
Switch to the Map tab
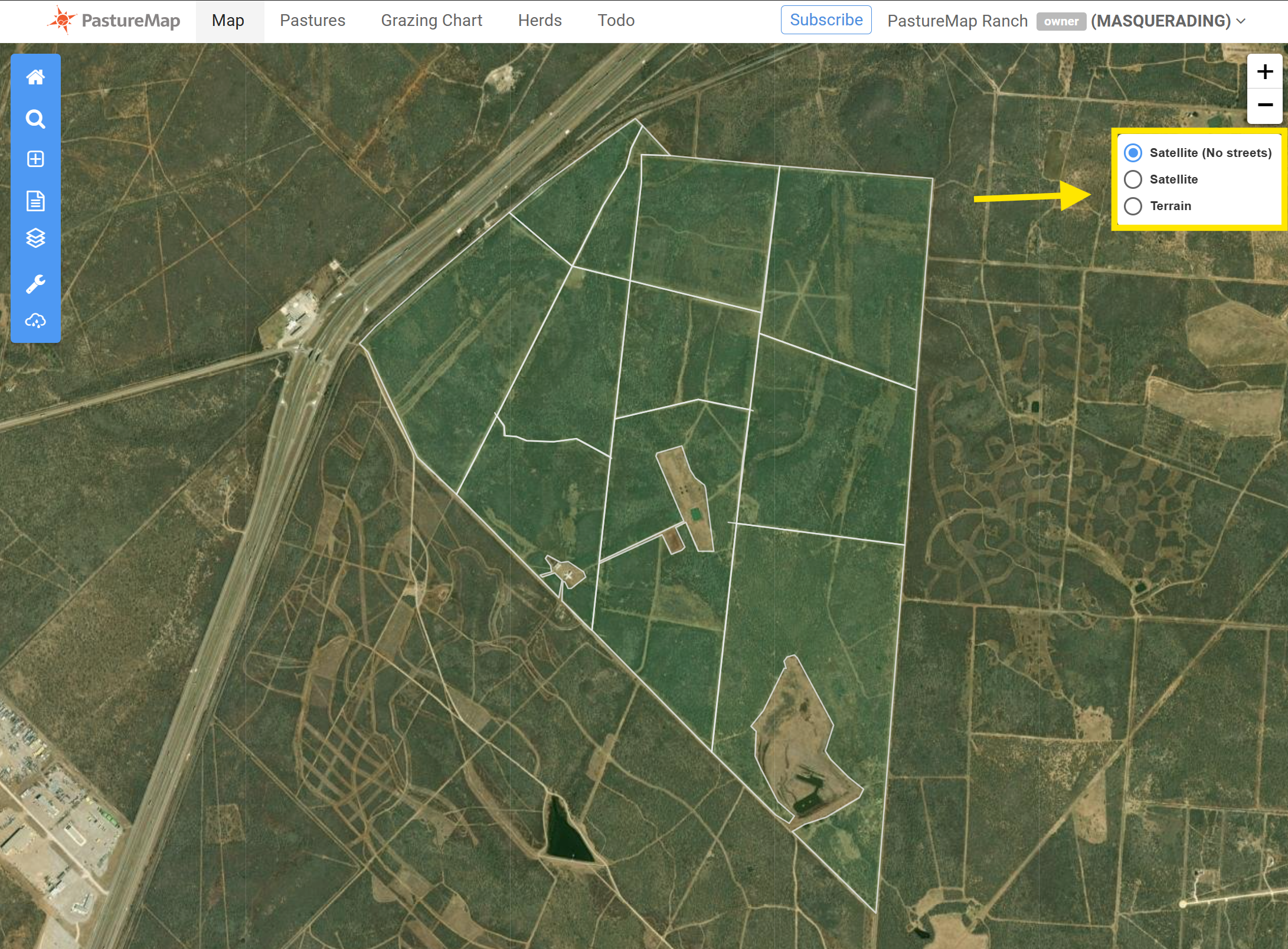[228, 21]
